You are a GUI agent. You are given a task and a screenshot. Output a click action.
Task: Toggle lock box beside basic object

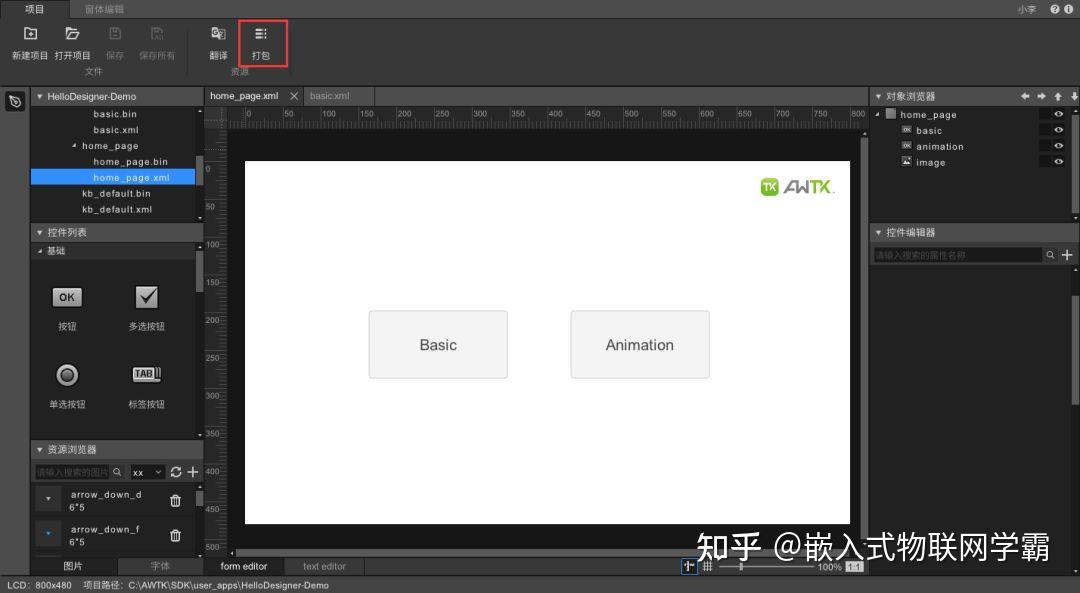click(1045, 129)
